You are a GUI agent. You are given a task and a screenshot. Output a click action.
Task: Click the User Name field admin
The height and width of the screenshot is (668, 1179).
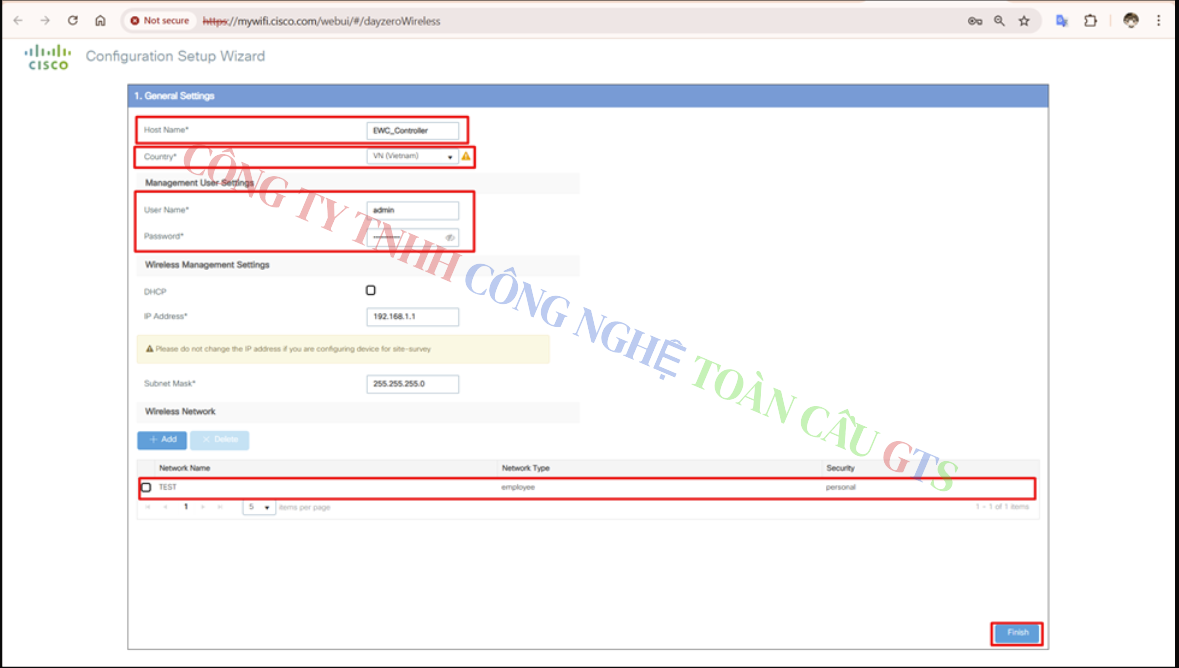point(413,210)
